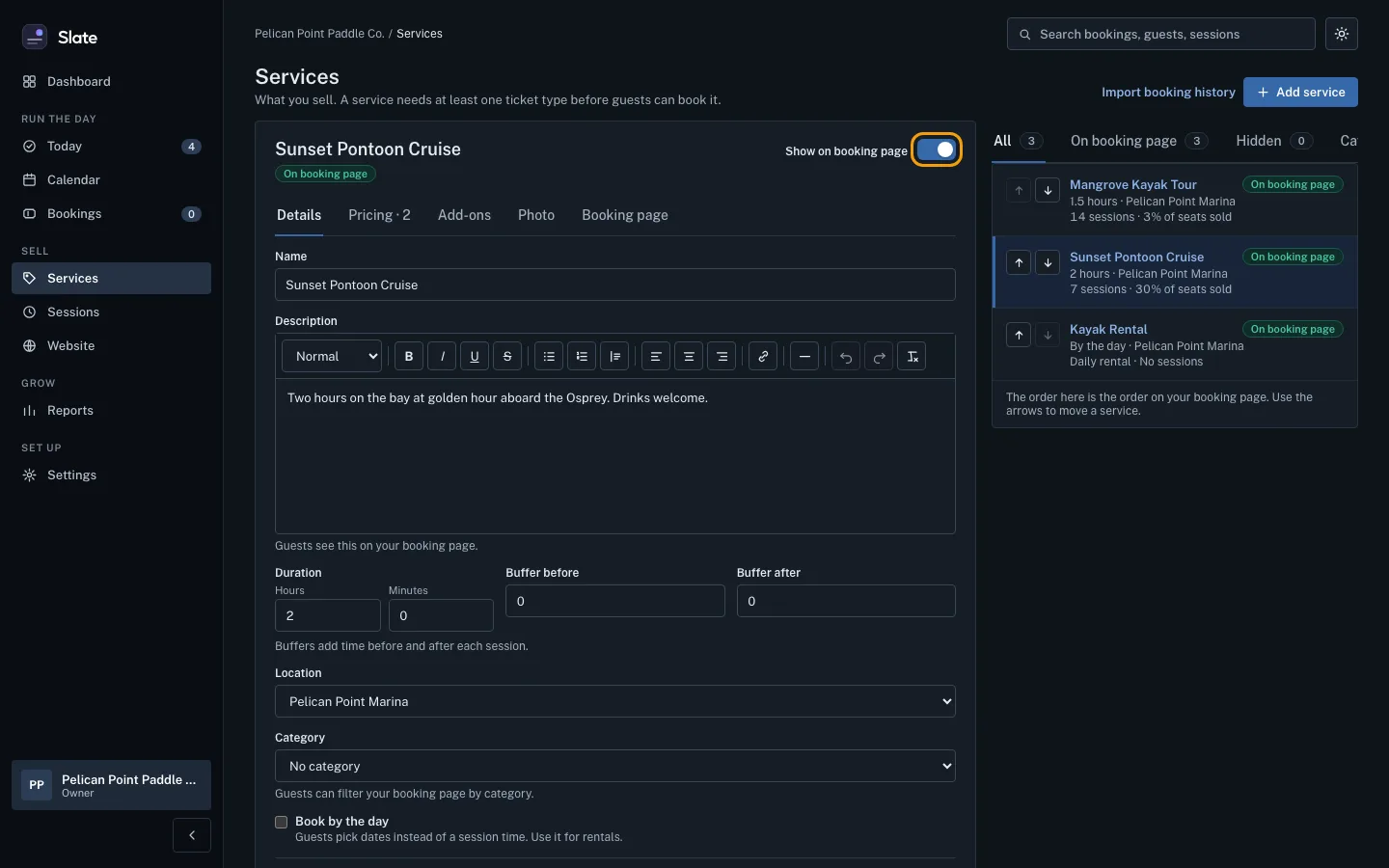This screenshot has width=1389, height=868.
Task: Insert a bulleted list
Action: [549, 357]
